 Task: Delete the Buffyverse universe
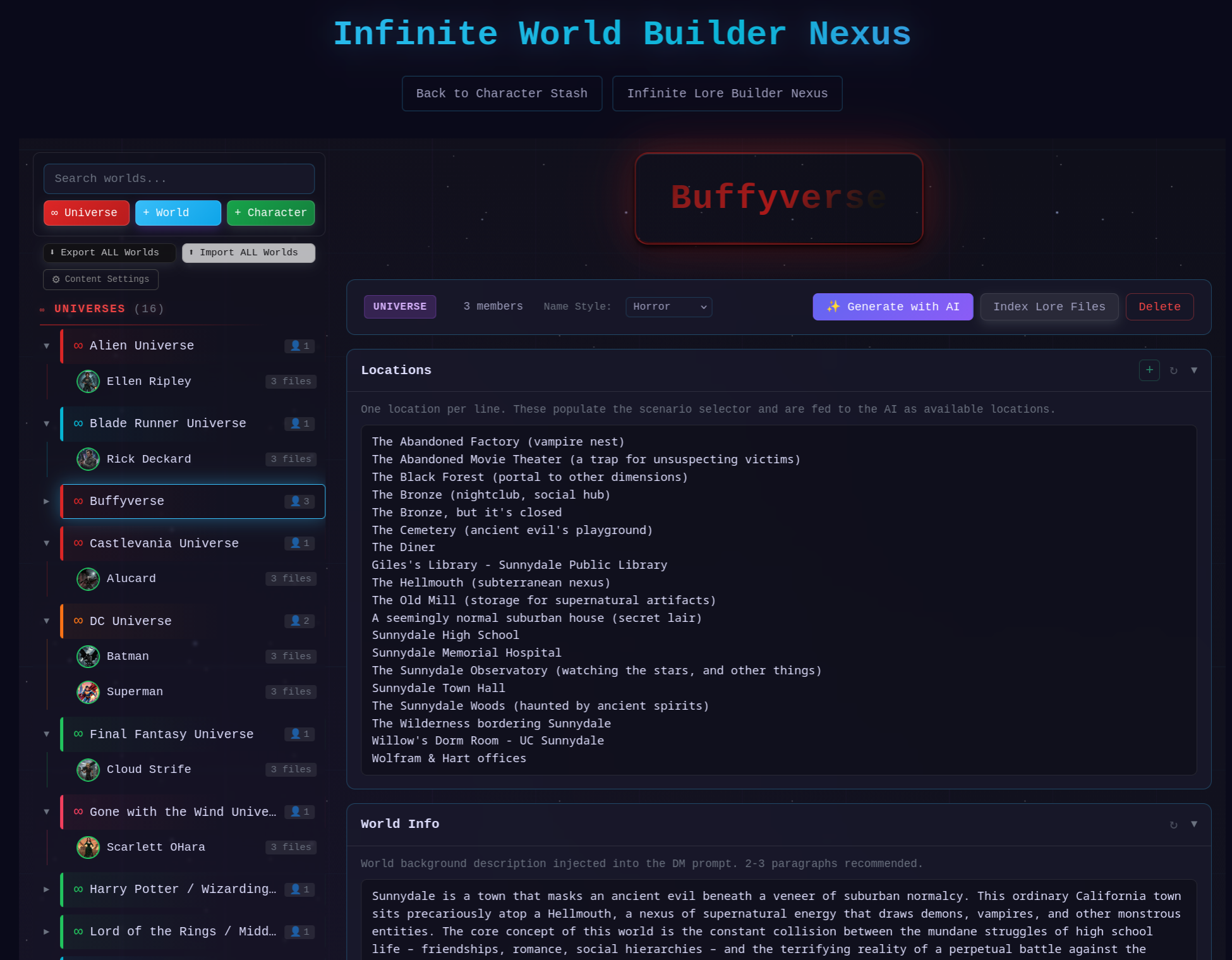[x=1159, y=307]
